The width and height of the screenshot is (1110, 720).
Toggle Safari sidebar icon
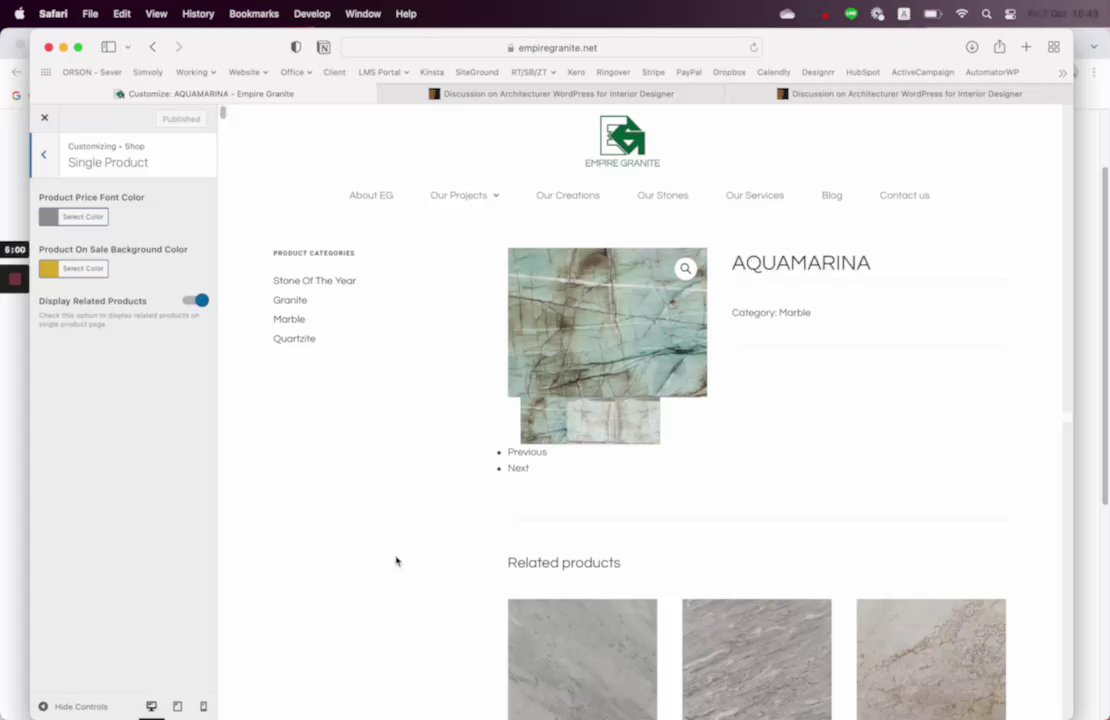[108, 47]
